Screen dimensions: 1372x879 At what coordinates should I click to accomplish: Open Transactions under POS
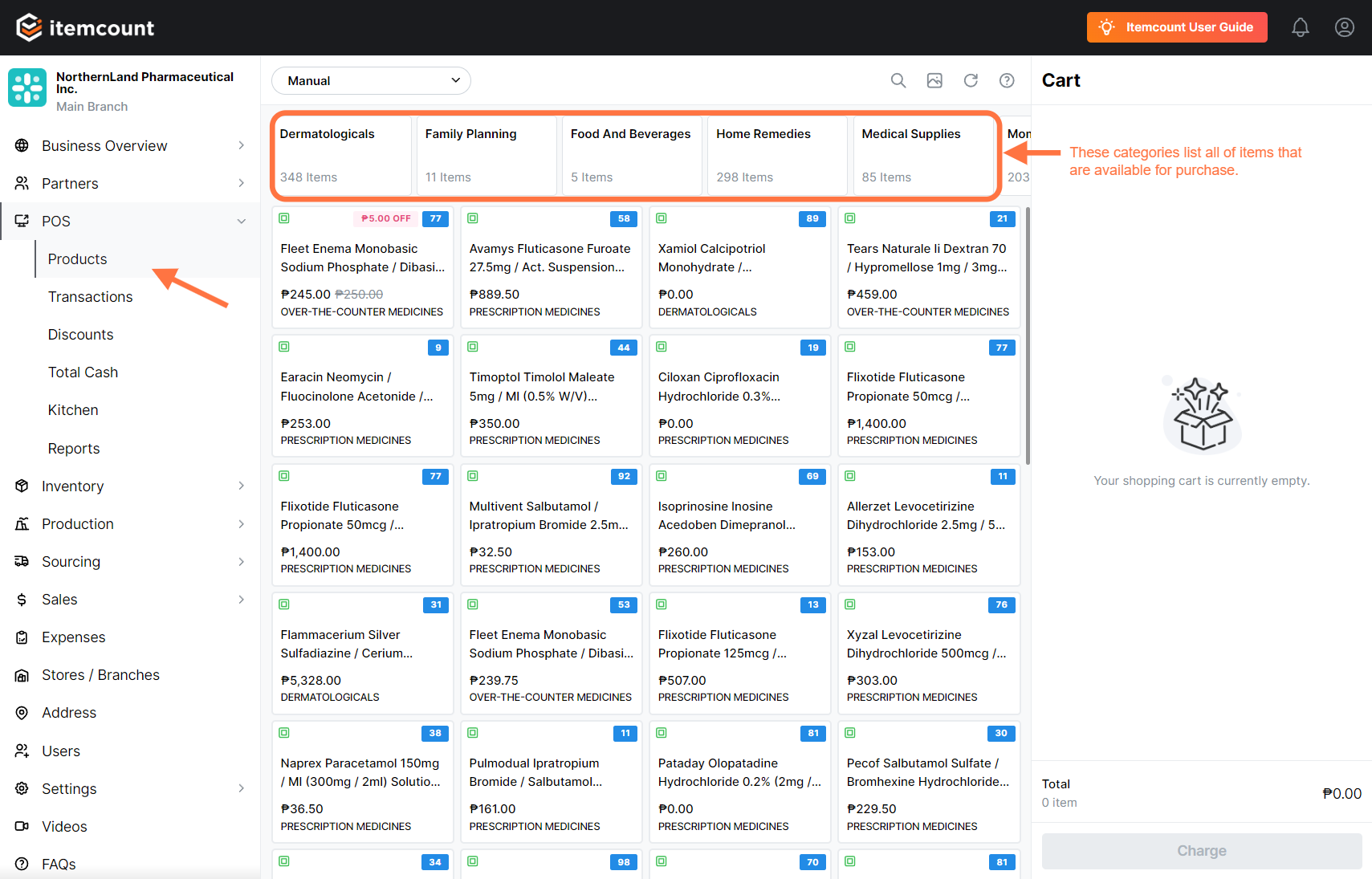pos(90,297)
